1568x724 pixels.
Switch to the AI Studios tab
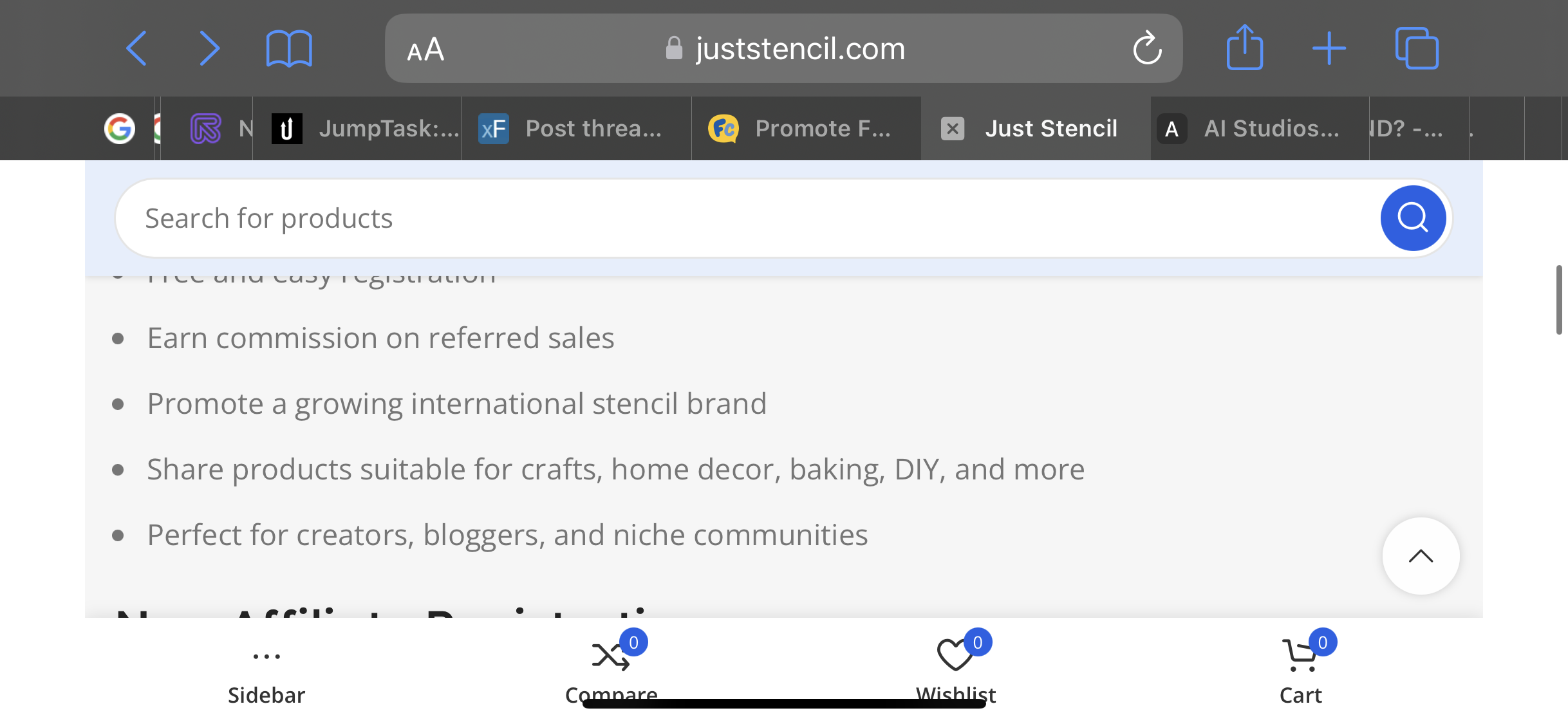(1260, 129)
